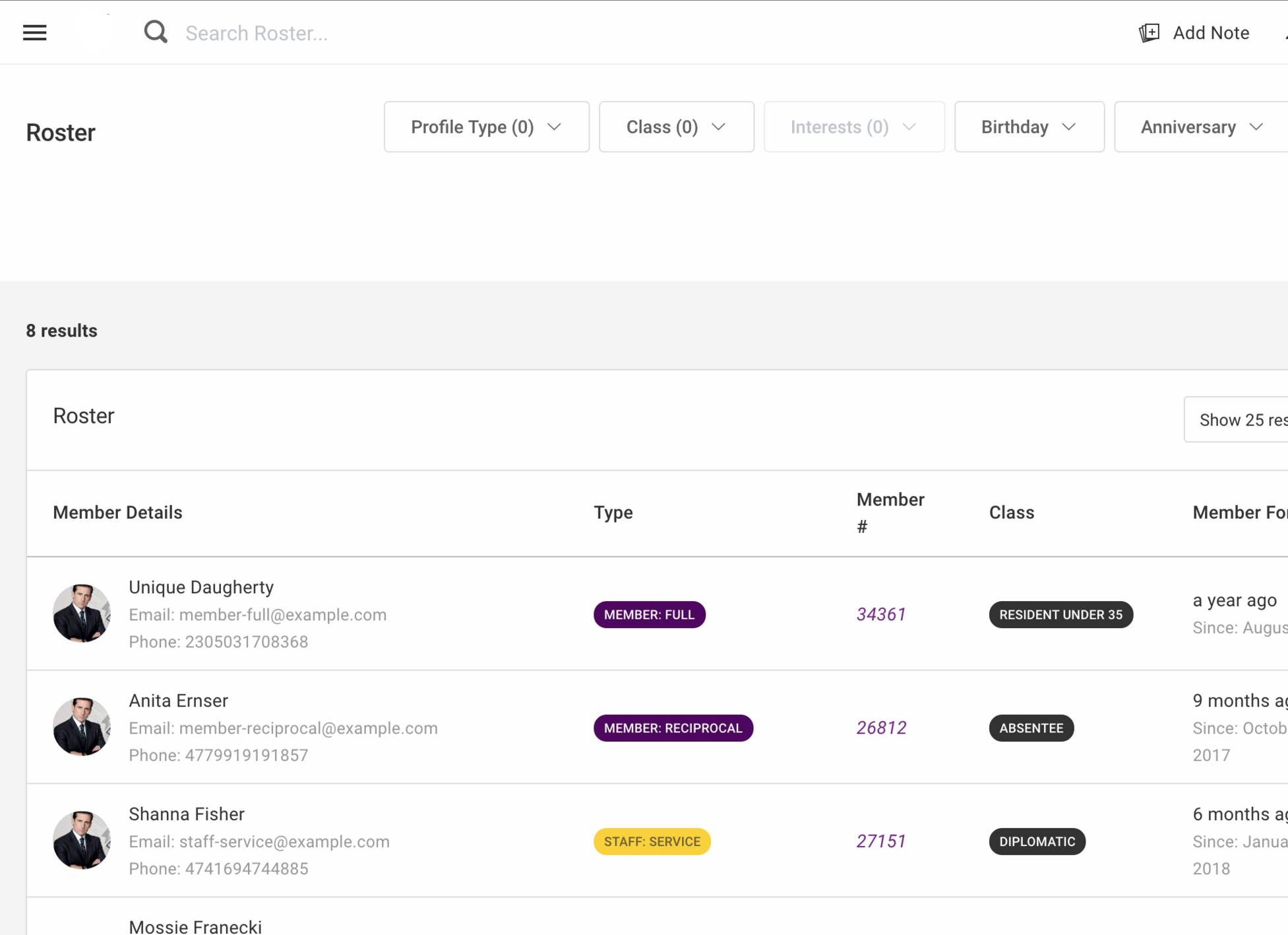Click the Add Note icon
The image size is (1288, 935).
(x=1150, y=32)
